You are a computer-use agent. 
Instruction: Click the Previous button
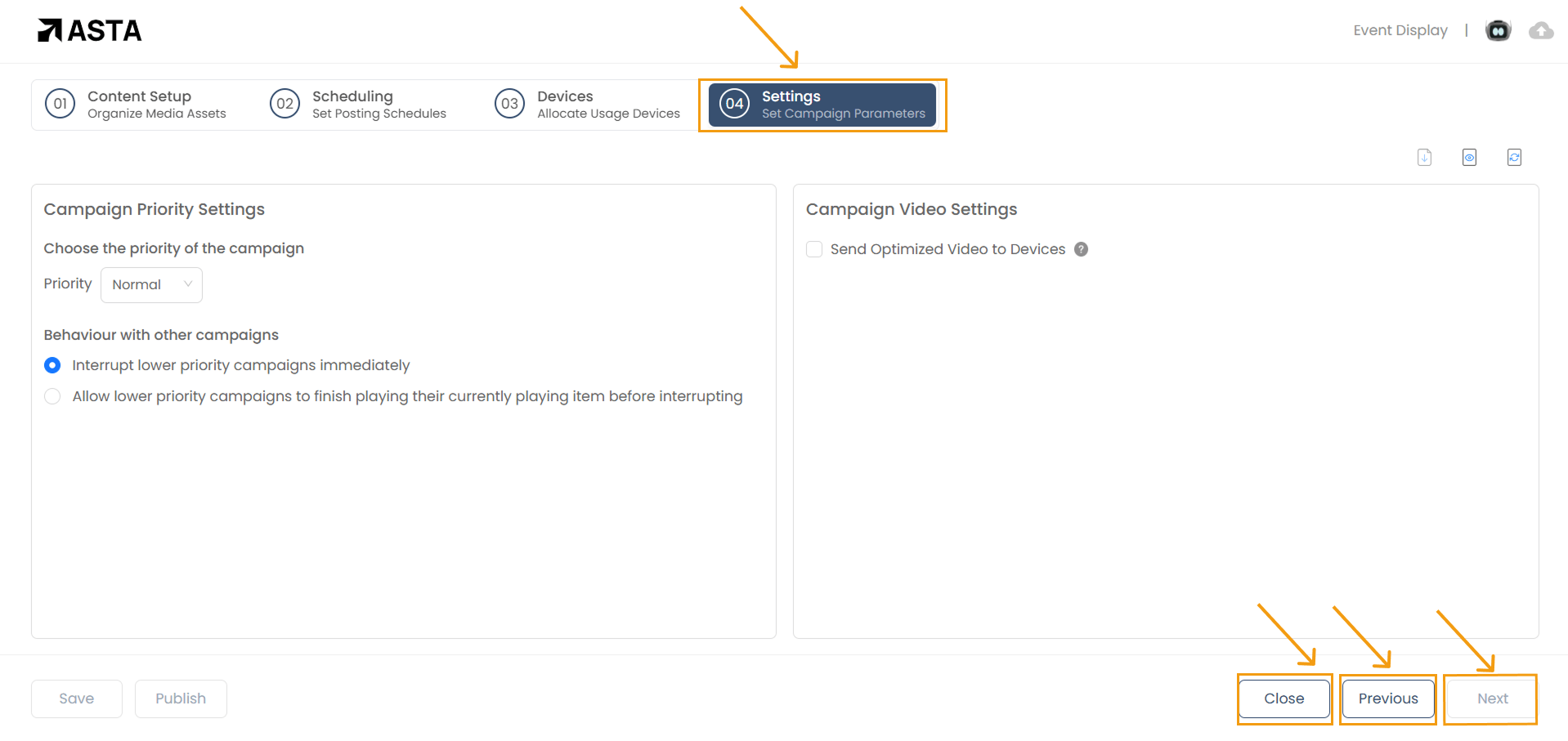(1387, 699)
